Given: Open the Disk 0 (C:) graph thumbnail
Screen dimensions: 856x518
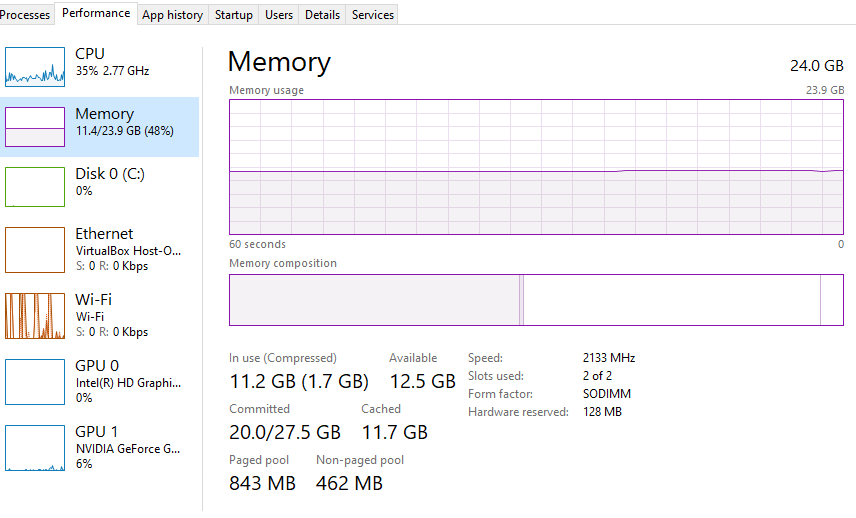Looking at the screenshot, I should [35, 187].
